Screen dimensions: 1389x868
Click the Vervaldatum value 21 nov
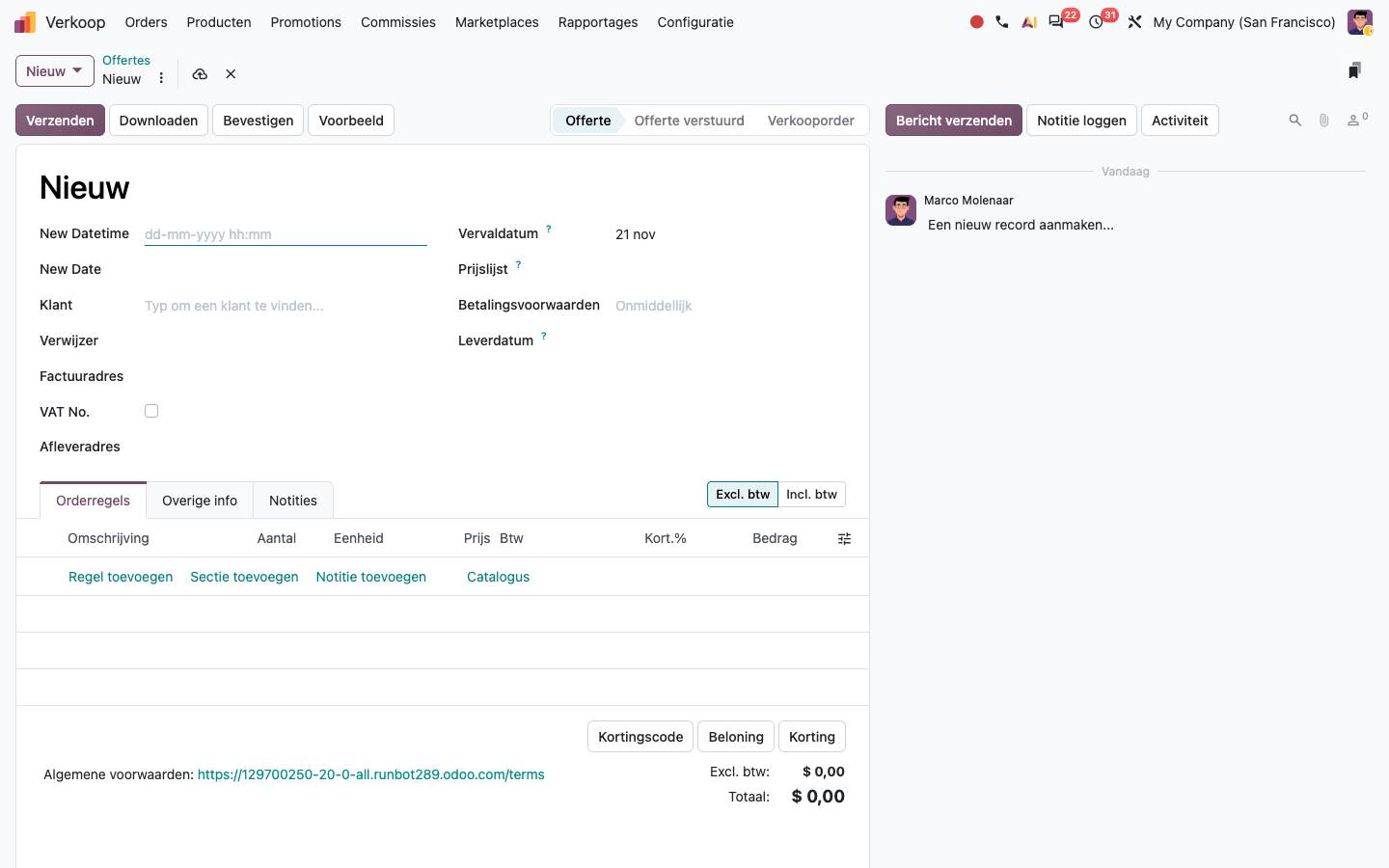pos(636,234)
